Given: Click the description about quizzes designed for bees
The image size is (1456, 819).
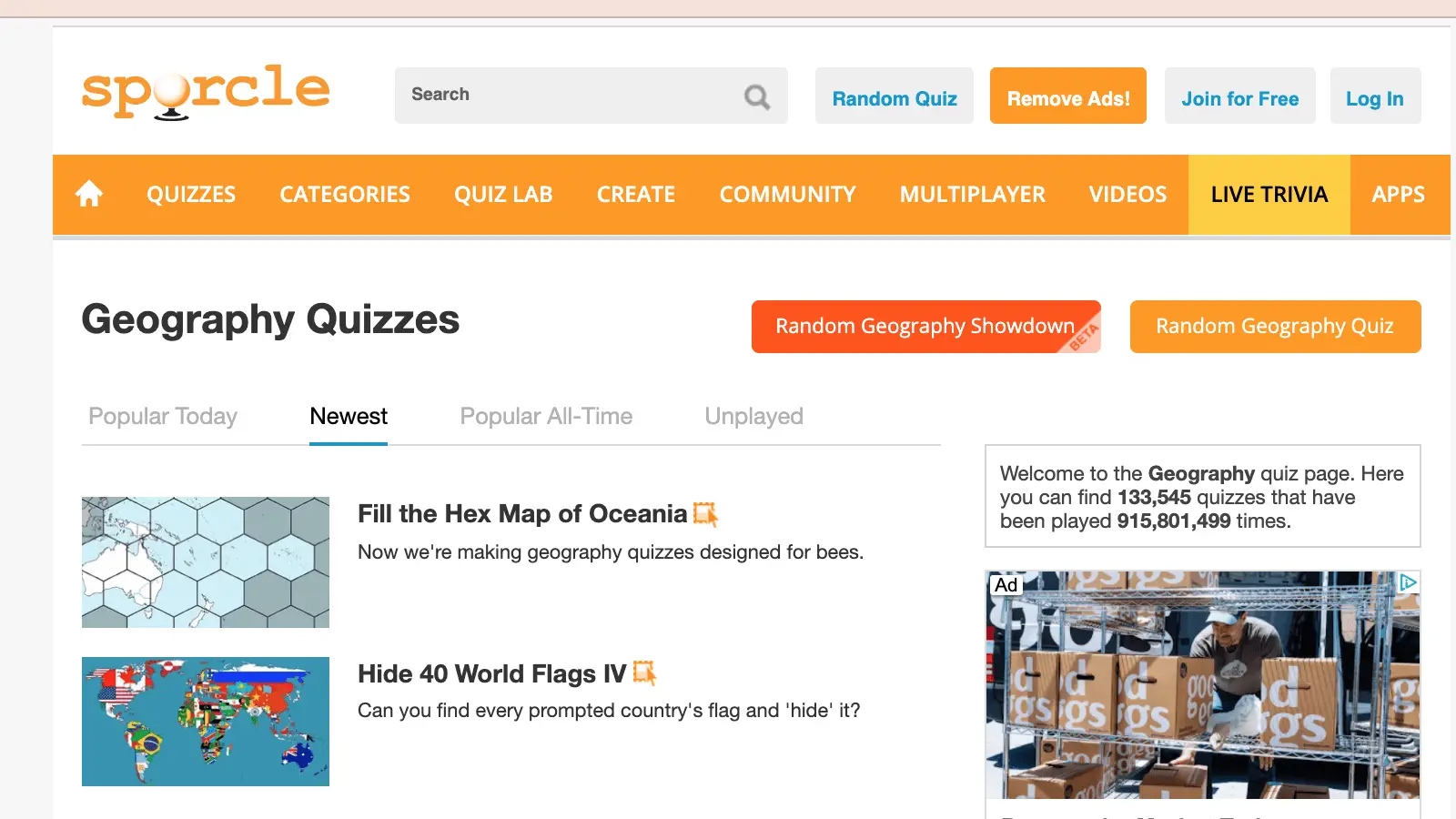Looking at the screenshot, I should click(611, 552).
